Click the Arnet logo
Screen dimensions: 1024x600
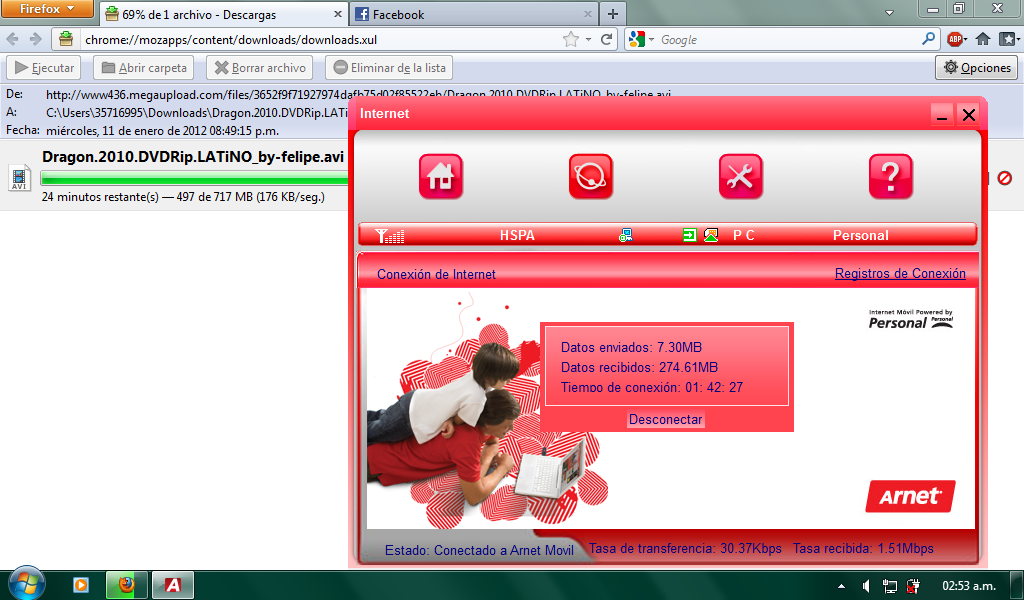(x=910, y=496)
